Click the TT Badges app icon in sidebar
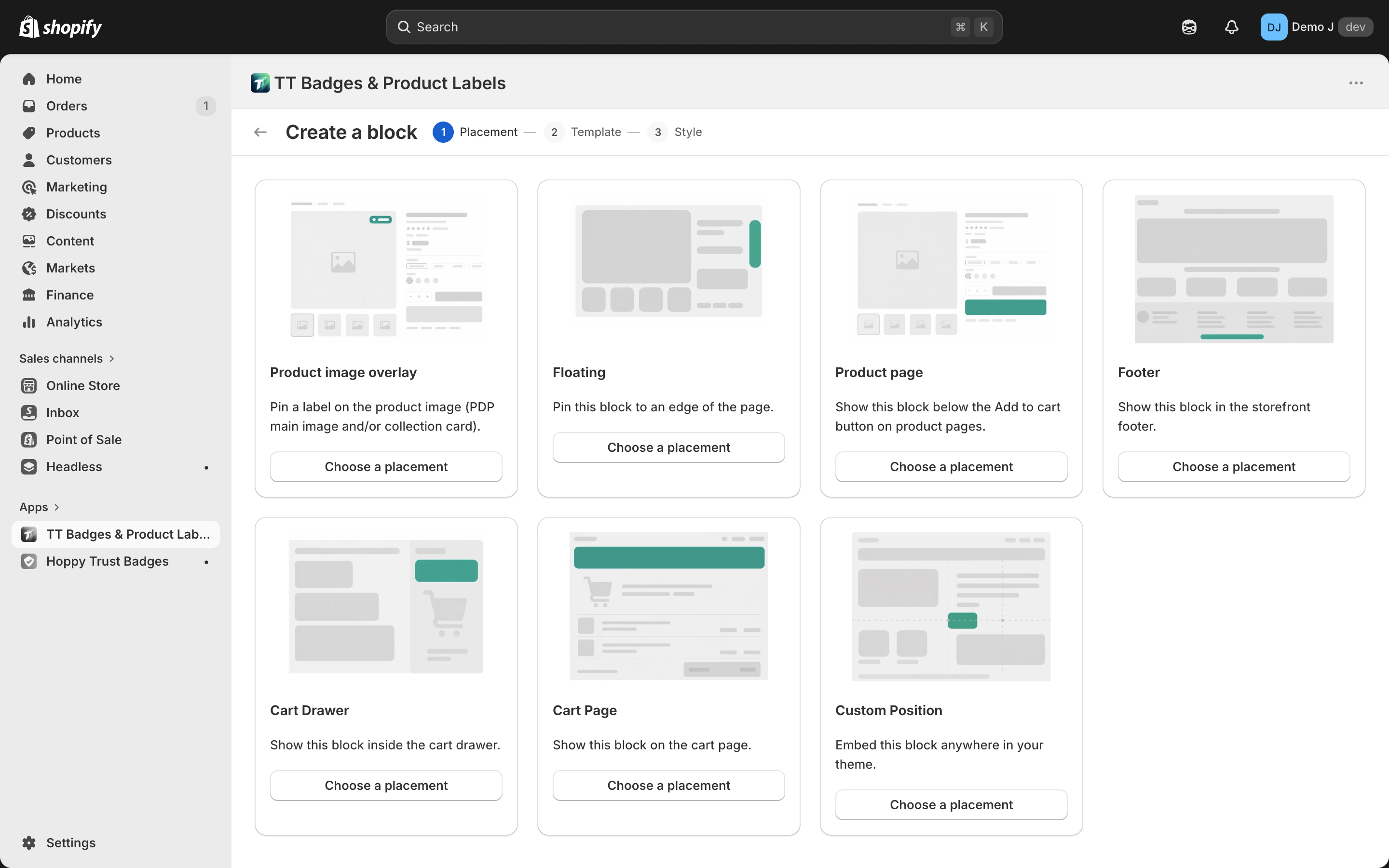 [x=29, y=534]
